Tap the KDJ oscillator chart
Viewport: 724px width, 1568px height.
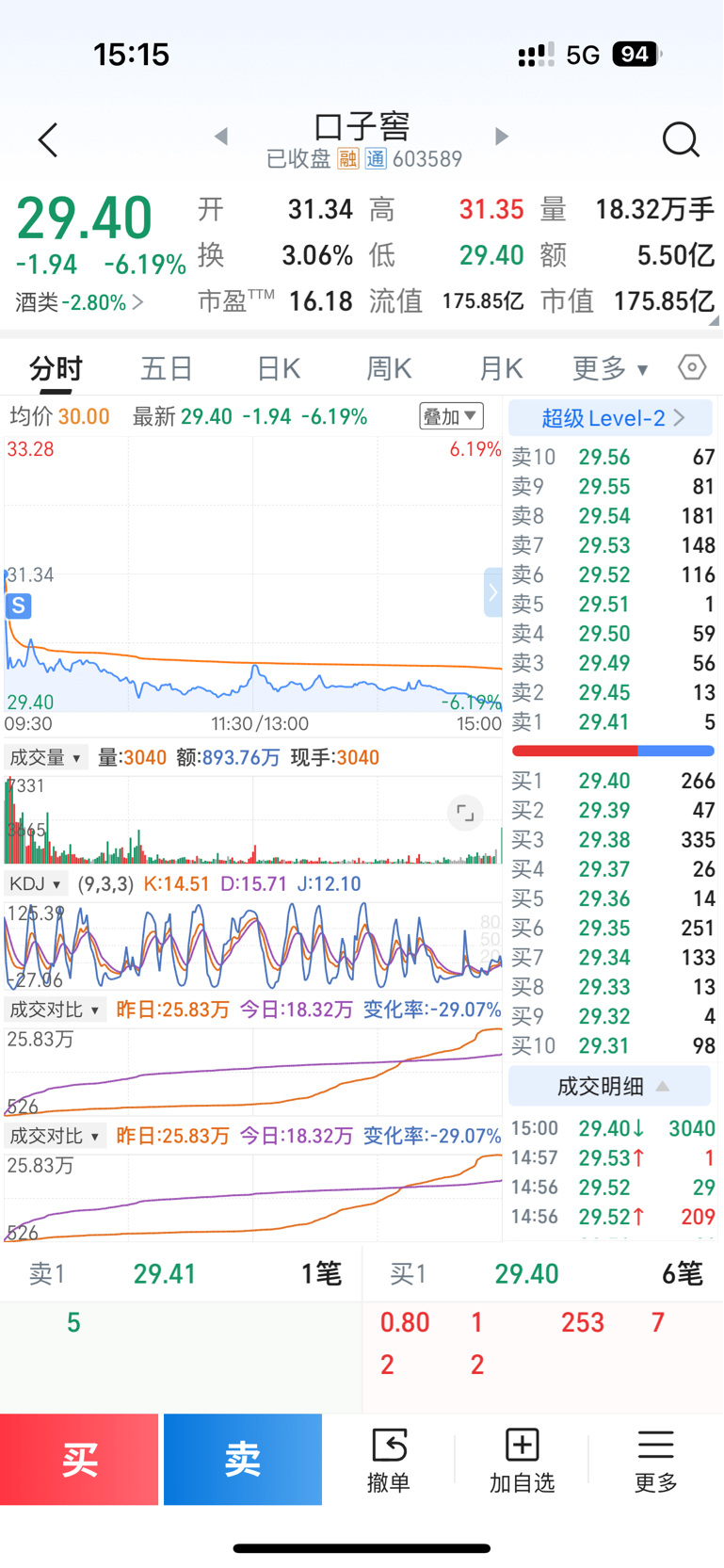(253, 945)
